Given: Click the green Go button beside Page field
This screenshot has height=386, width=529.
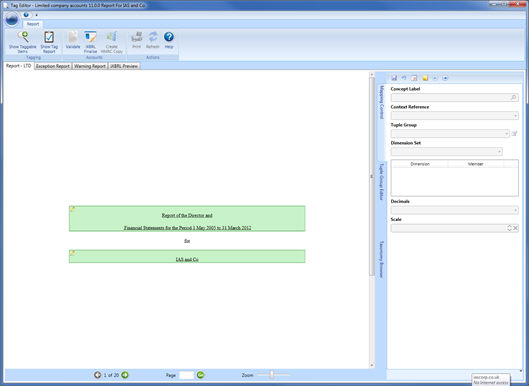Looking at the screenshot, I should click(200, 375).
